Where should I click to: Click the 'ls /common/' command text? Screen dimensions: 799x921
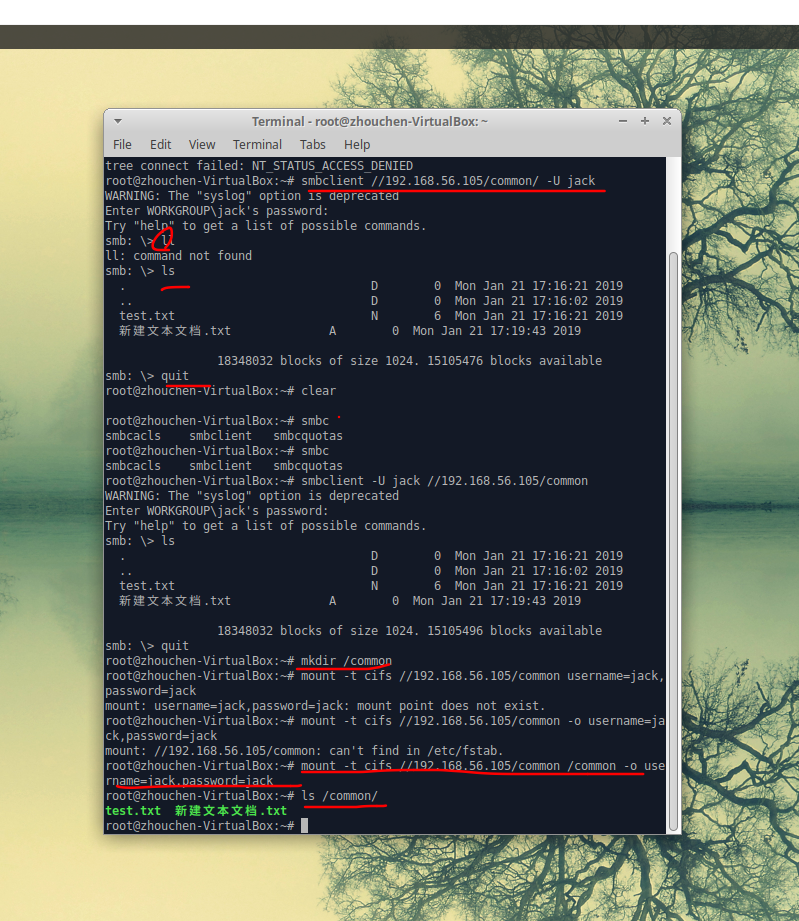pyautogui.click(x=340, y=796)
